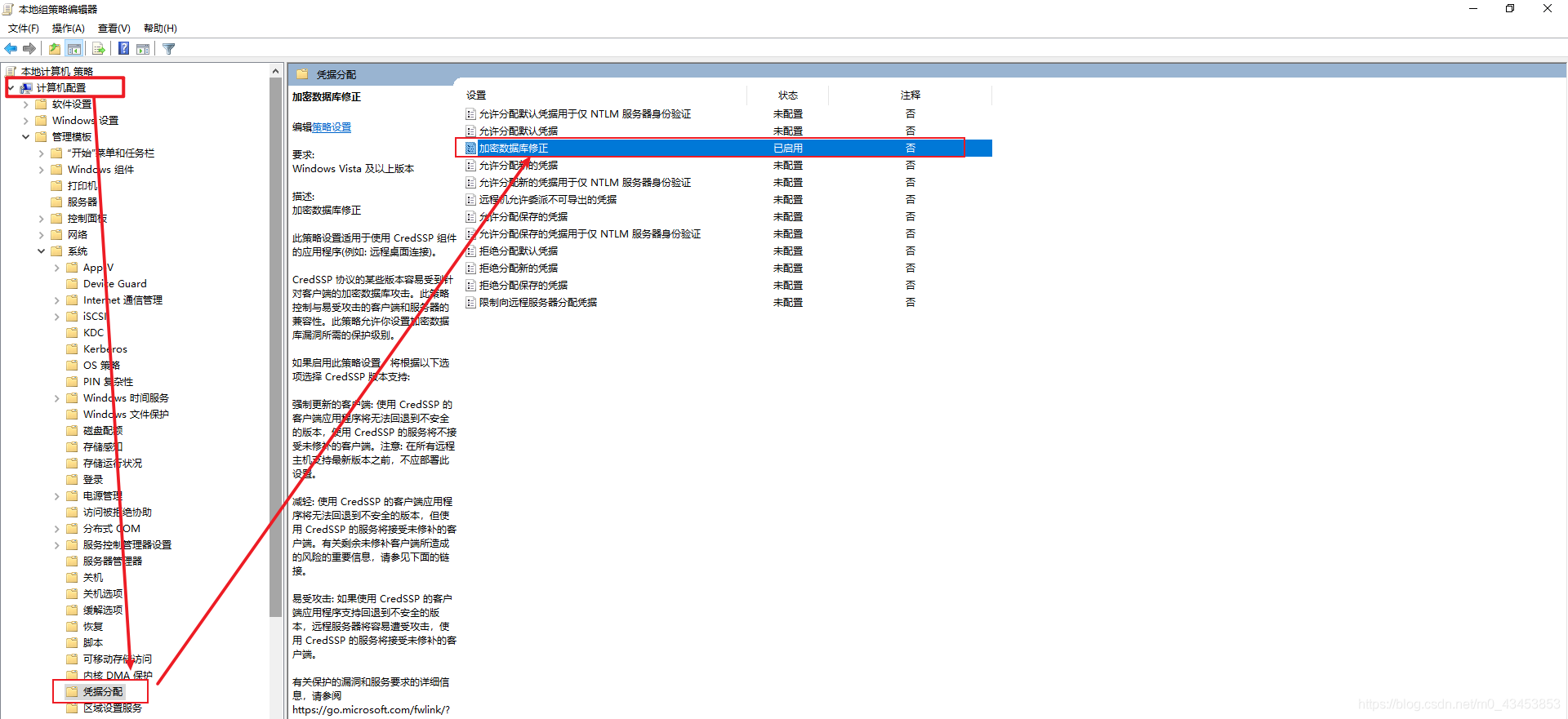
Task: Expand the Internet 通信管理 node
Action: click(x=57, y=300)
